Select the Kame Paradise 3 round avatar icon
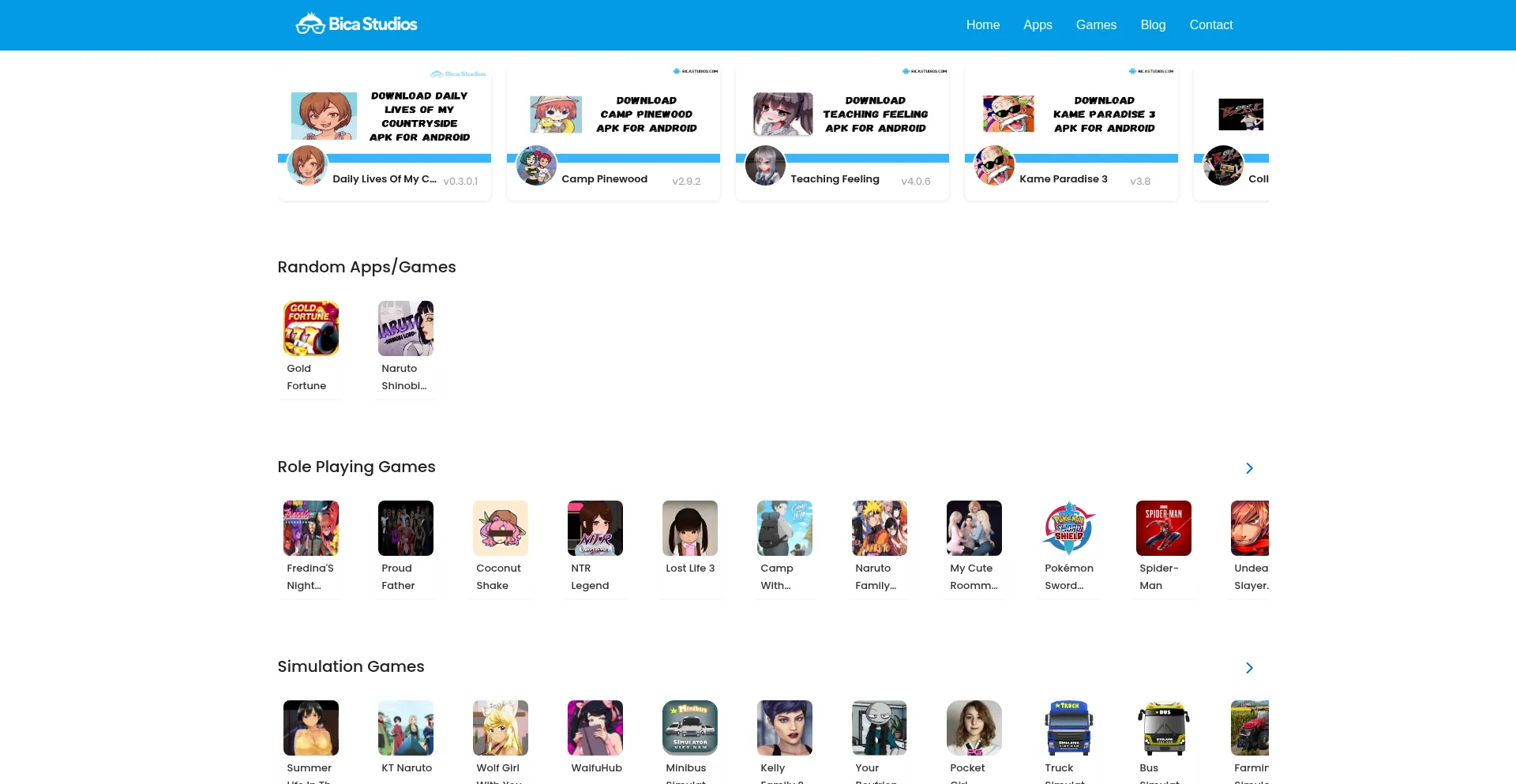The image size is (1516, 784). pyautogui.click(x=994, y=165)
